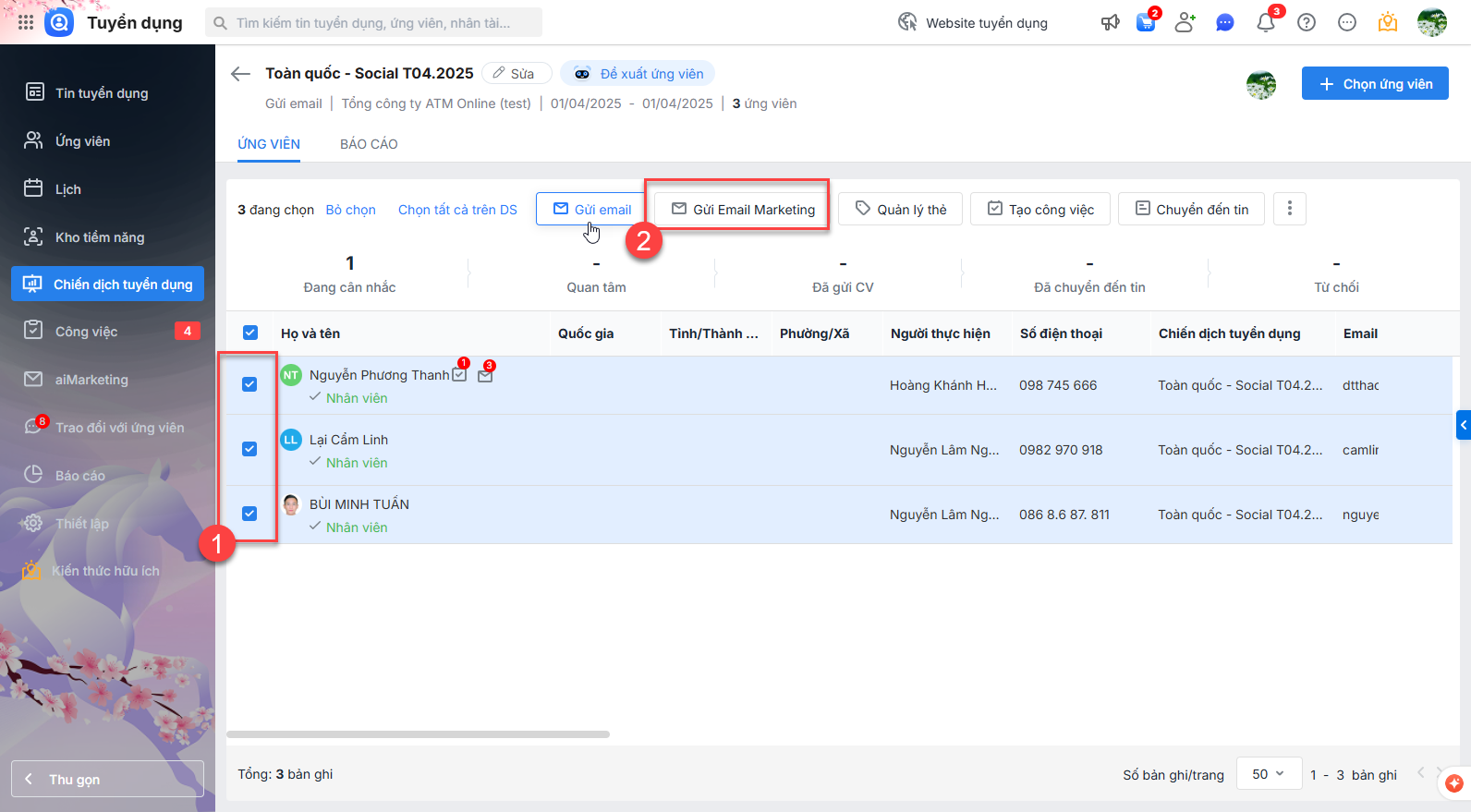Switch to the BÁO CÁO tab
The width and height of the screenshot is (1471, 812).
(x=369, y=144)
